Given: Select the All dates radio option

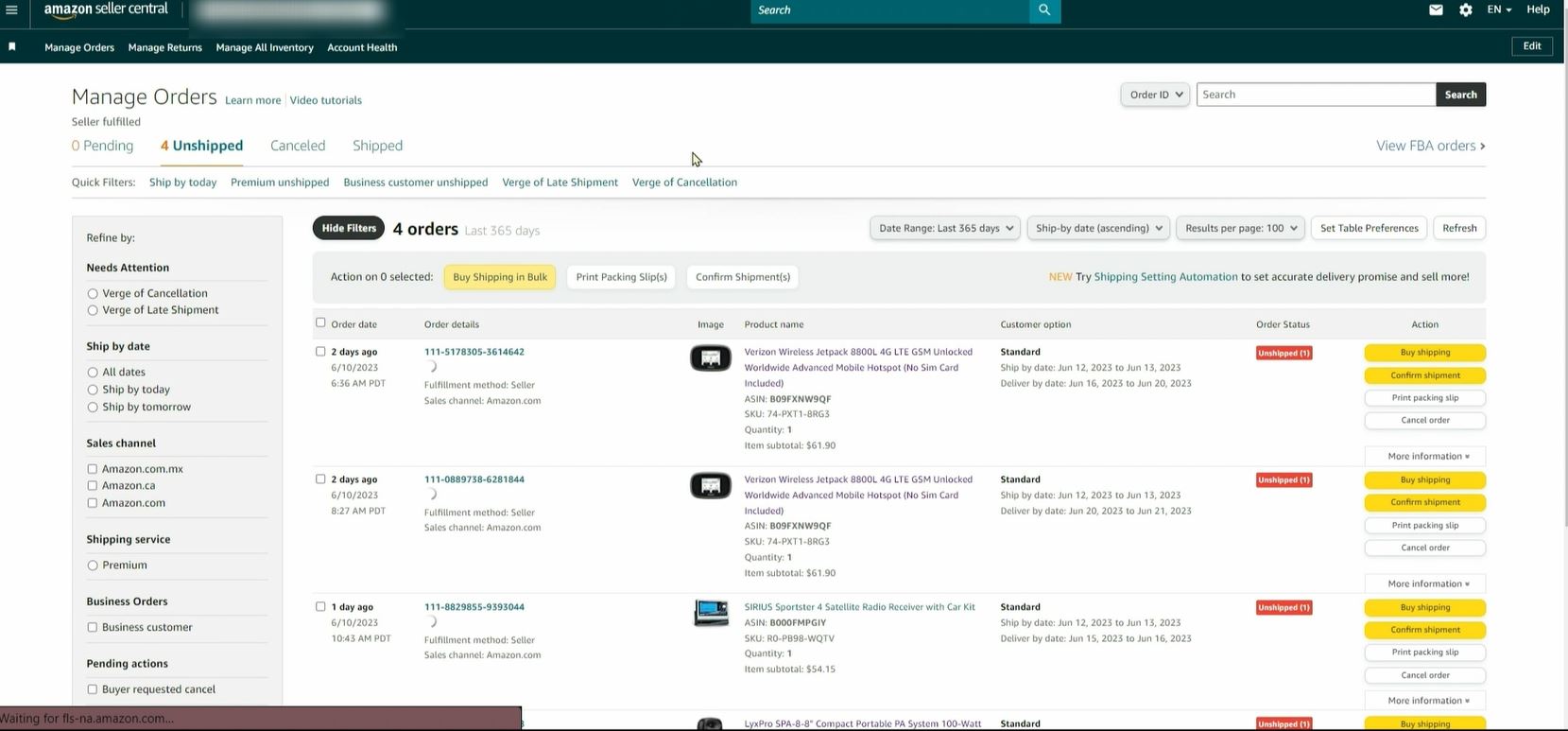Looking at the screenshot, I should click(x=93, y=373).
